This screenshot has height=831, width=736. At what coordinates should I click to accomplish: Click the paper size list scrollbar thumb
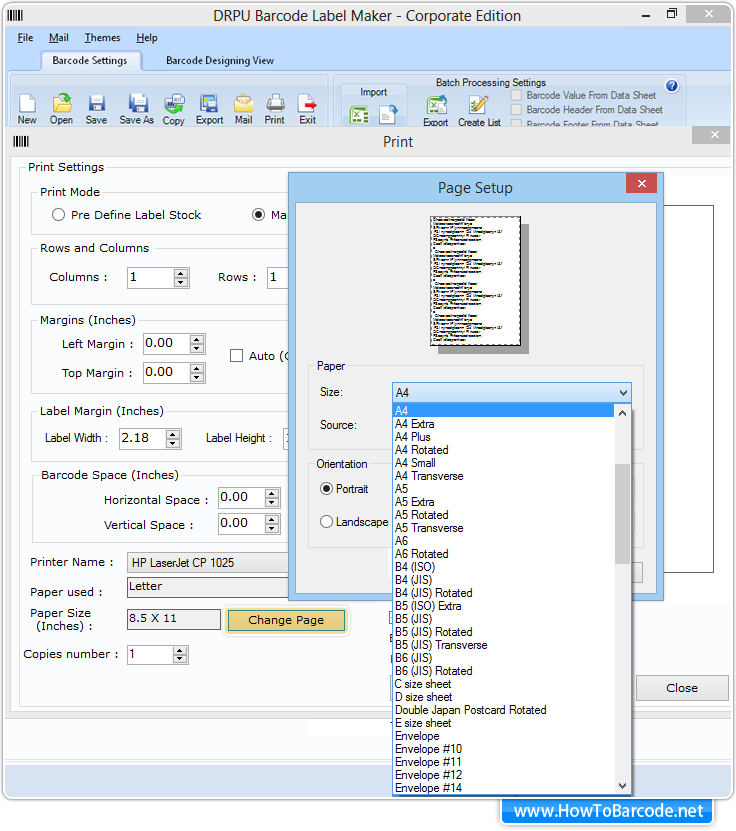tap(622, 514)
